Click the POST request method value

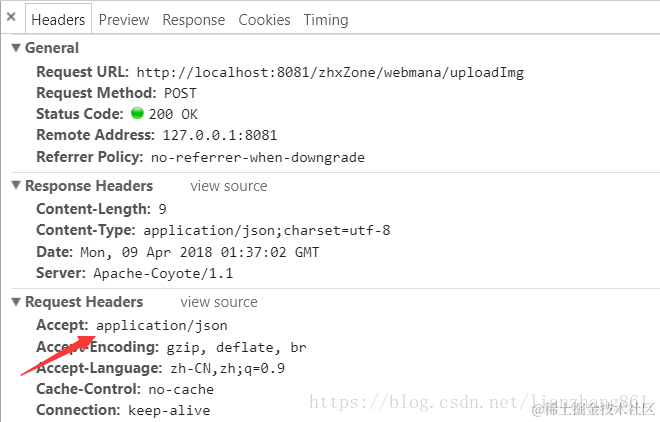(180, 93)
